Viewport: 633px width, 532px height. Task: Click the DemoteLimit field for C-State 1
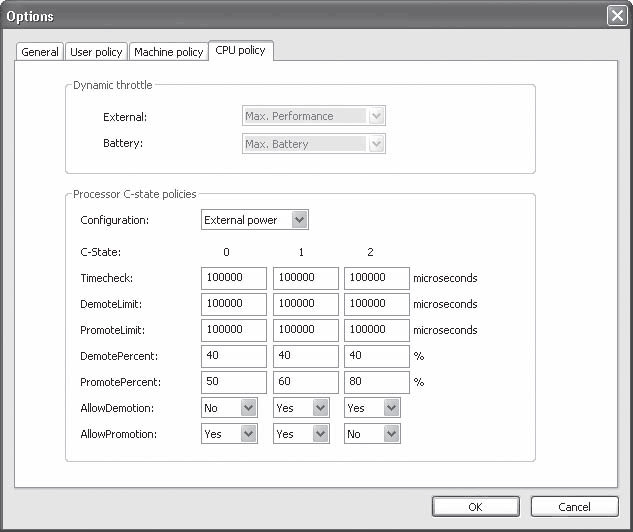(x=305, y=304)
